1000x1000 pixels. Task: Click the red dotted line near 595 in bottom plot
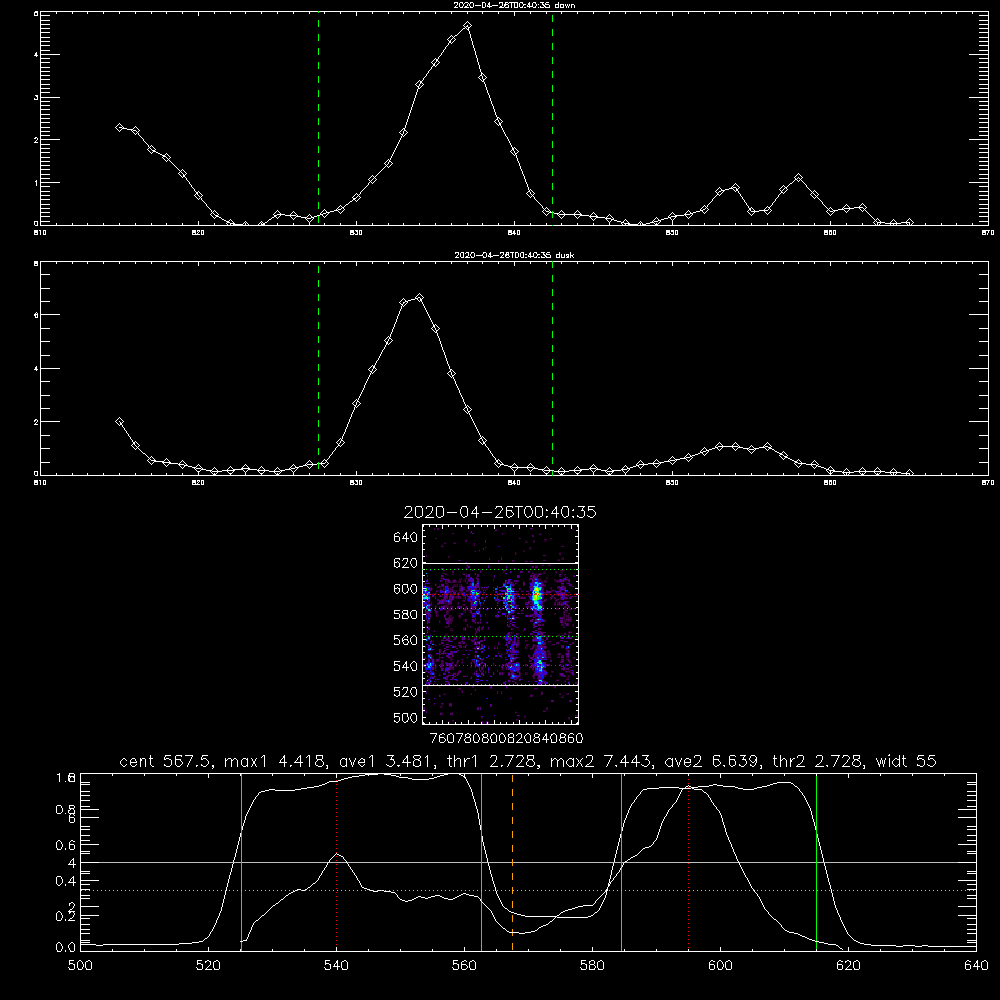pyautogui.click(x=688, y=862)
